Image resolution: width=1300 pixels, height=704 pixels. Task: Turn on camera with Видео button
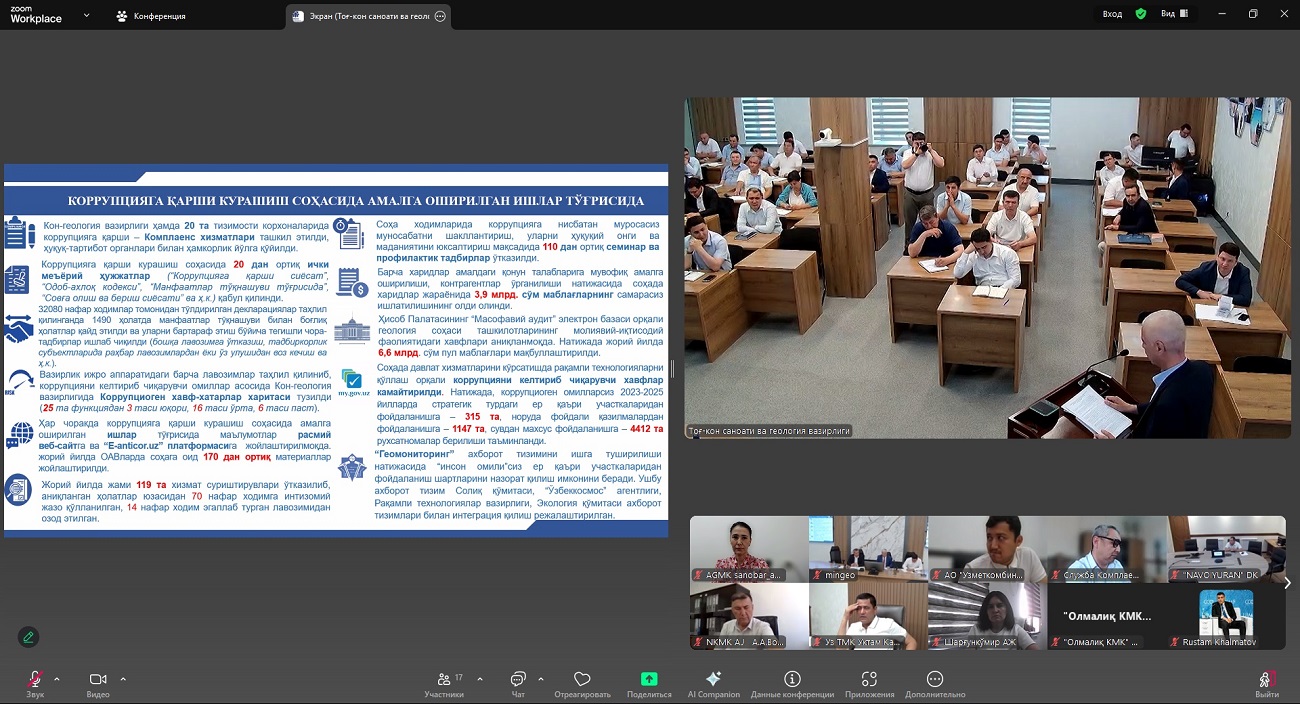click(98, 682)
